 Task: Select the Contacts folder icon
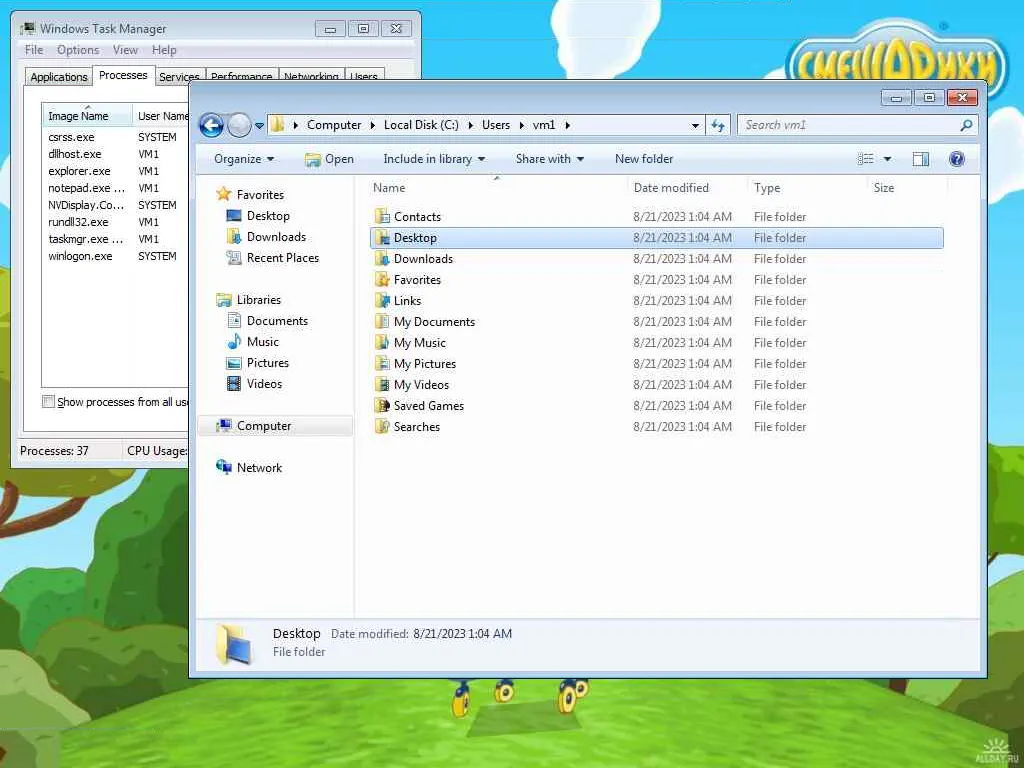(x=382, y=216)
